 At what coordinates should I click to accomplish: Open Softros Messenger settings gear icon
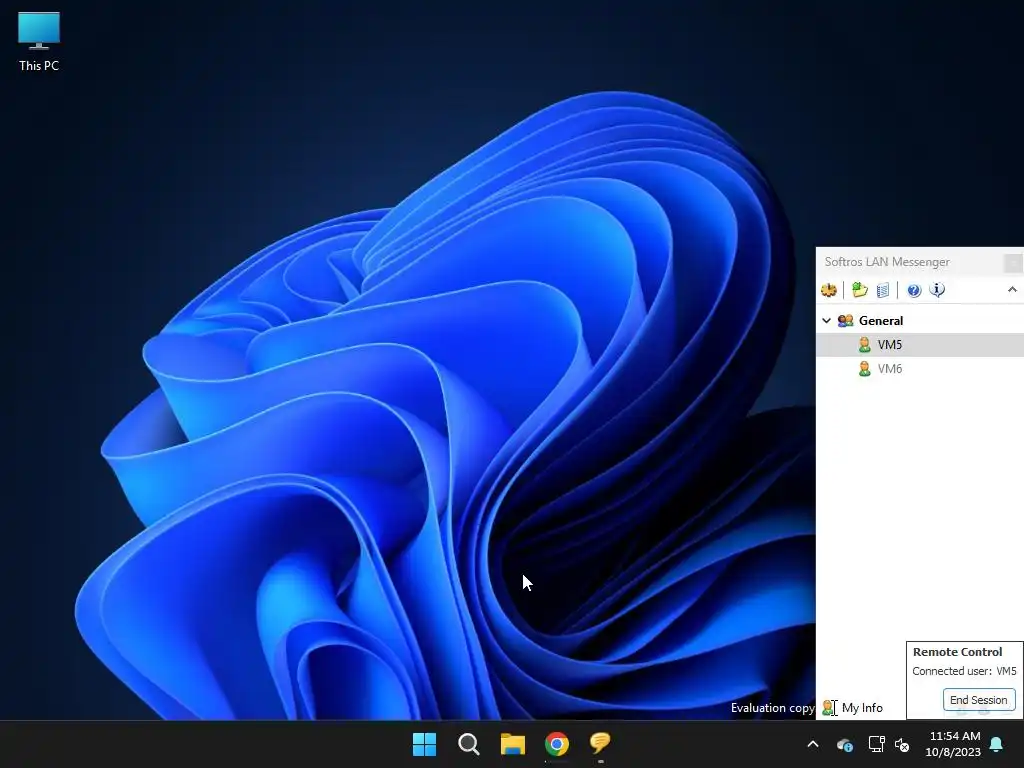coord(829,290)
